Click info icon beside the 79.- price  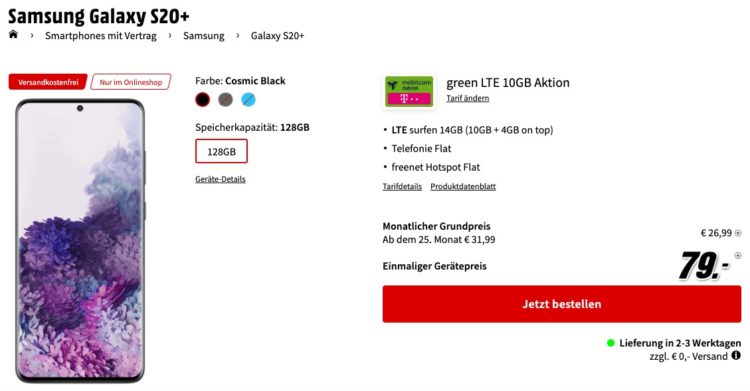738,256
